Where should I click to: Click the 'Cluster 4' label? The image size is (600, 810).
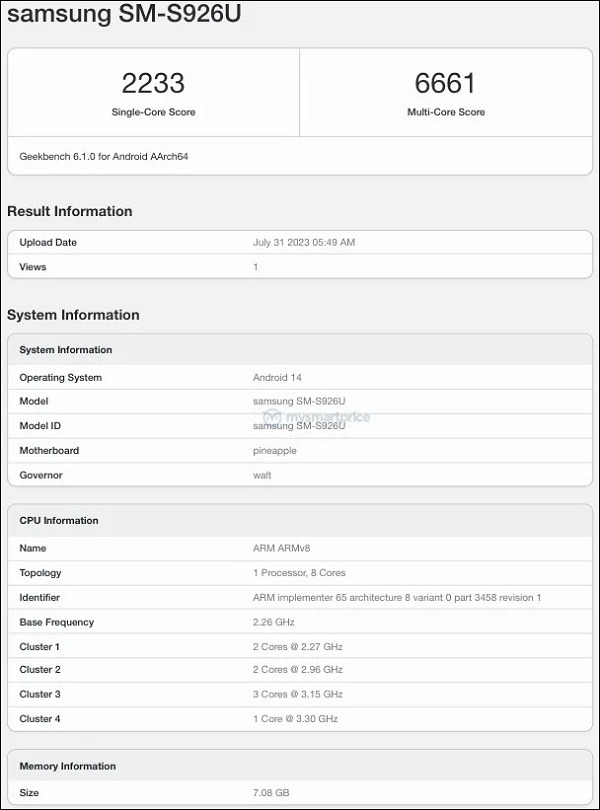click(x=40, y=719)
